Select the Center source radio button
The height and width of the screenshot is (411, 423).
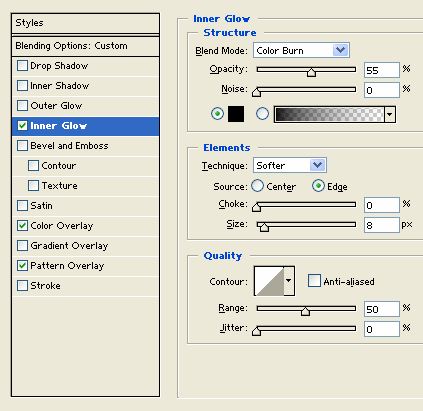pos(257,186)
